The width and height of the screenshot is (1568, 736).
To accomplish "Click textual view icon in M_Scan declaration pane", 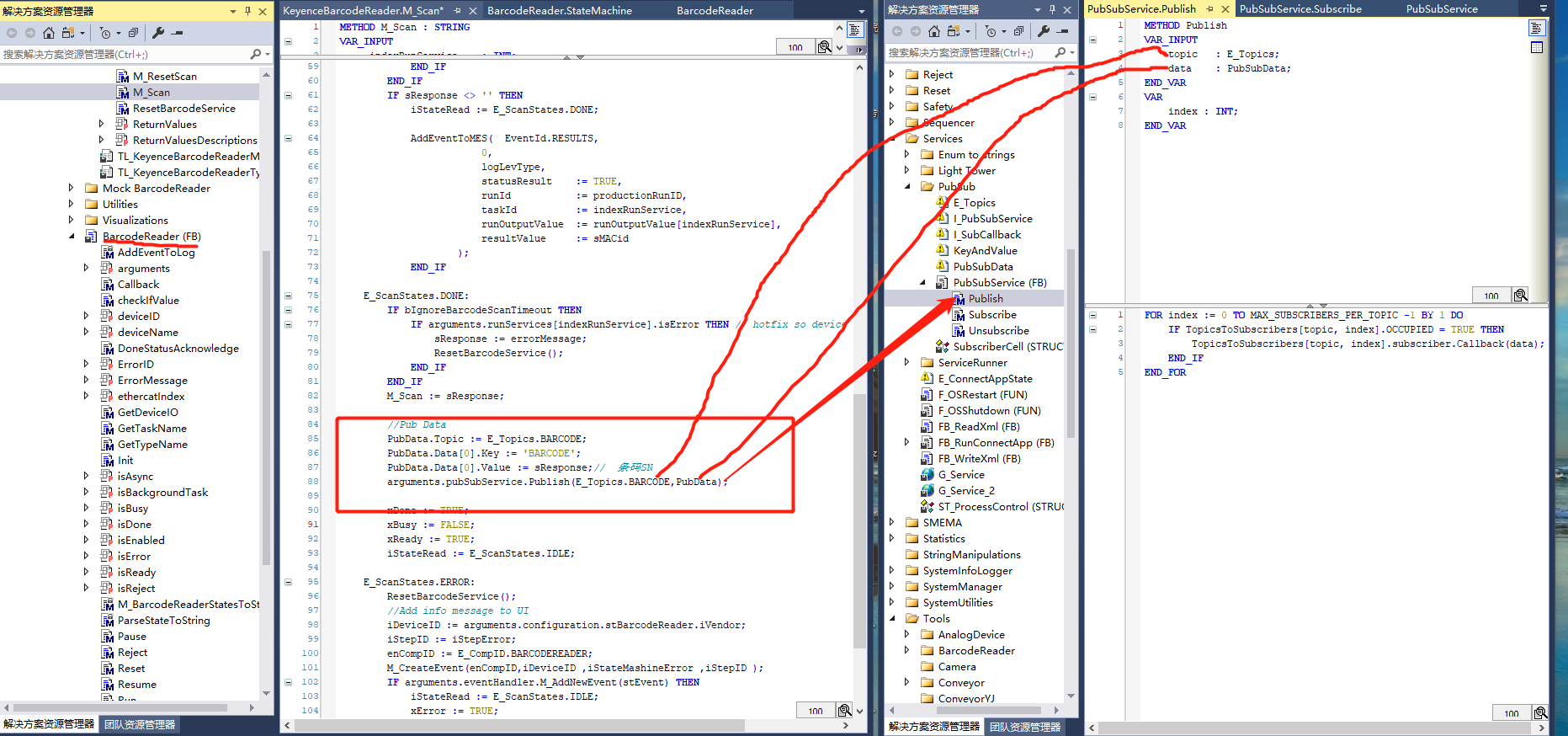I will point(855,29).
